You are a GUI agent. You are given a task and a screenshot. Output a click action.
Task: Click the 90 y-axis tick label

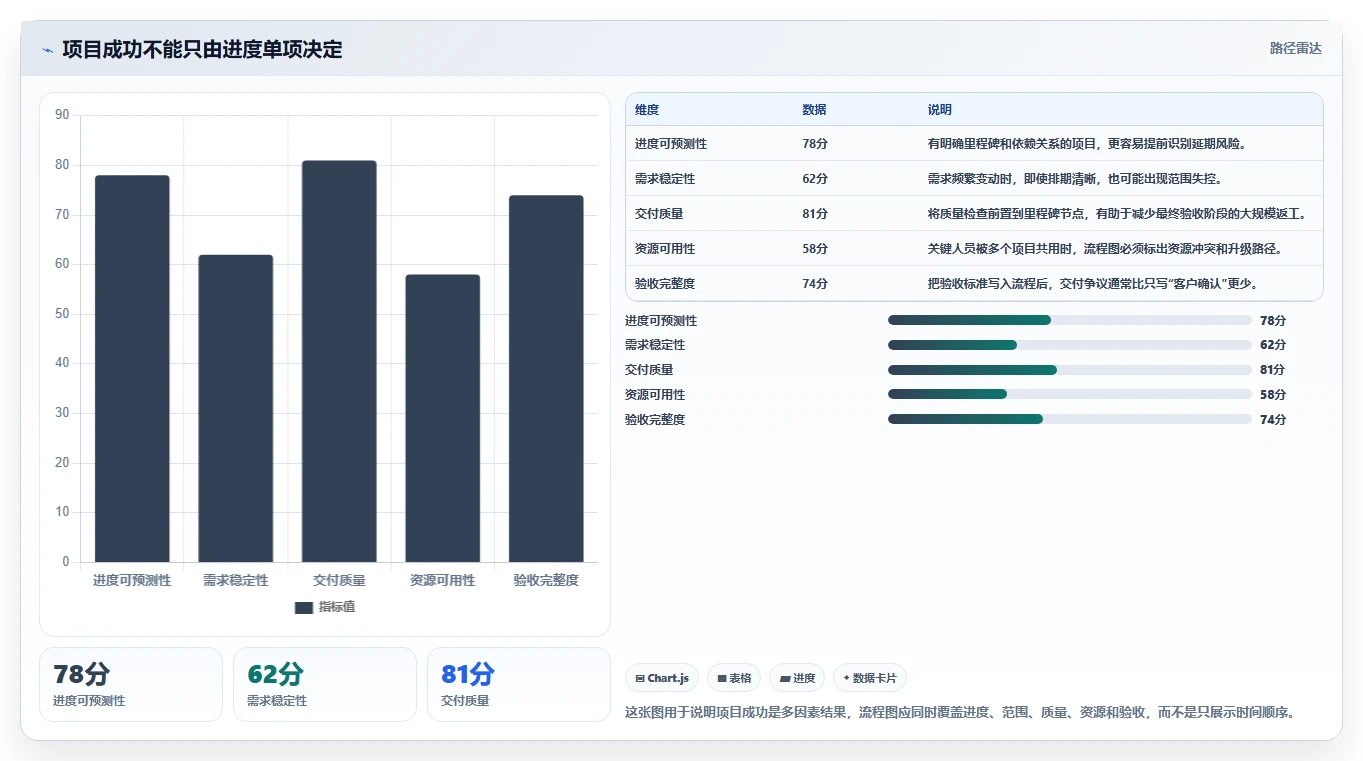tap(62, 115)
